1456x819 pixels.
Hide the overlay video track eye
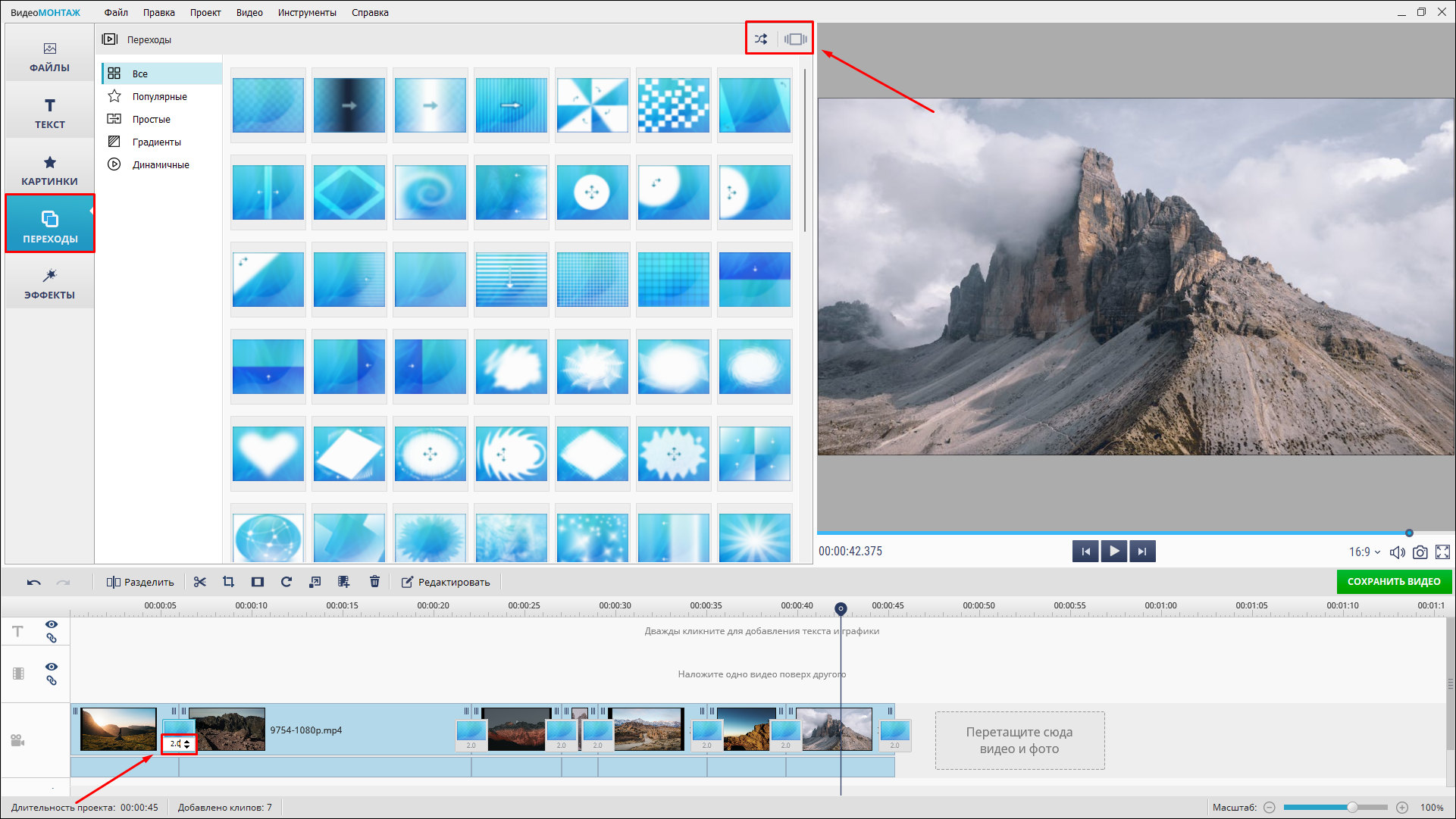52,667
